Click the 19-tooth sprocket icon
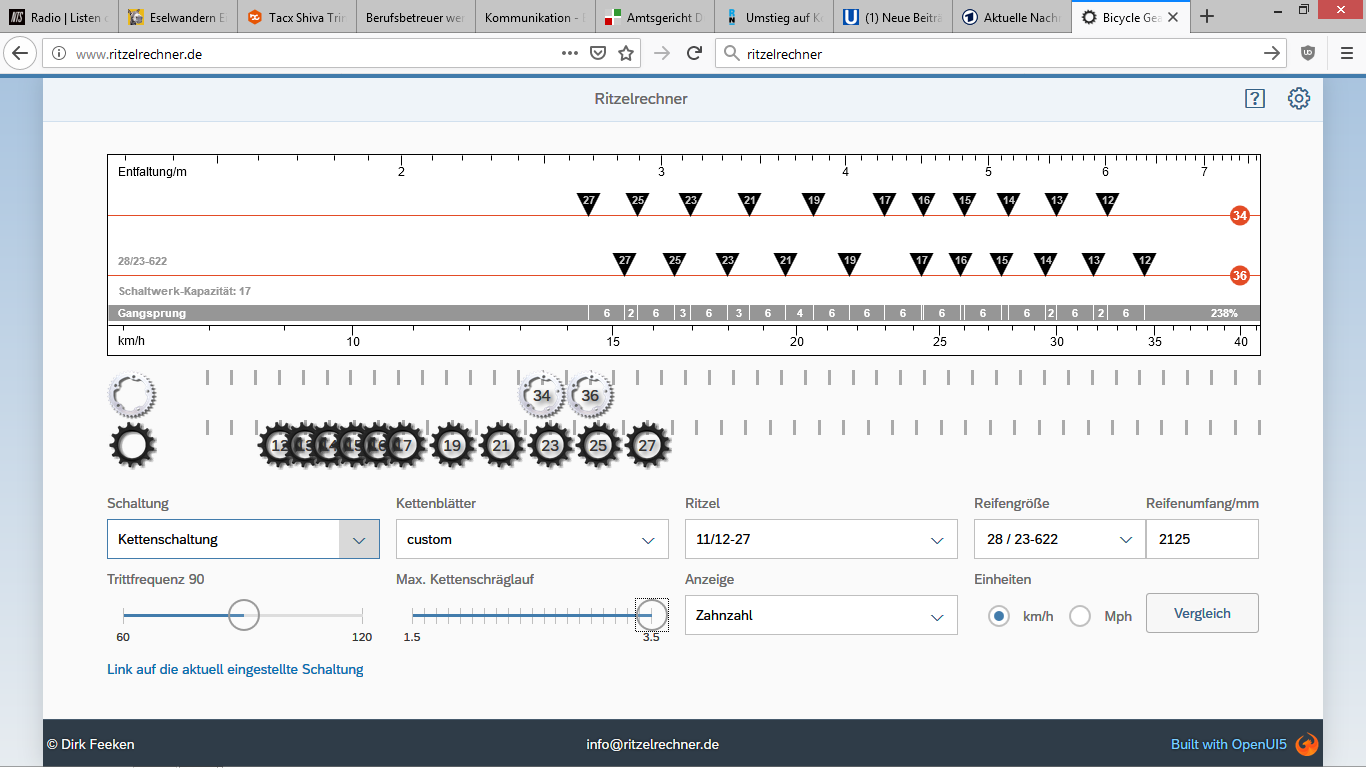 [x=452, y=446]
